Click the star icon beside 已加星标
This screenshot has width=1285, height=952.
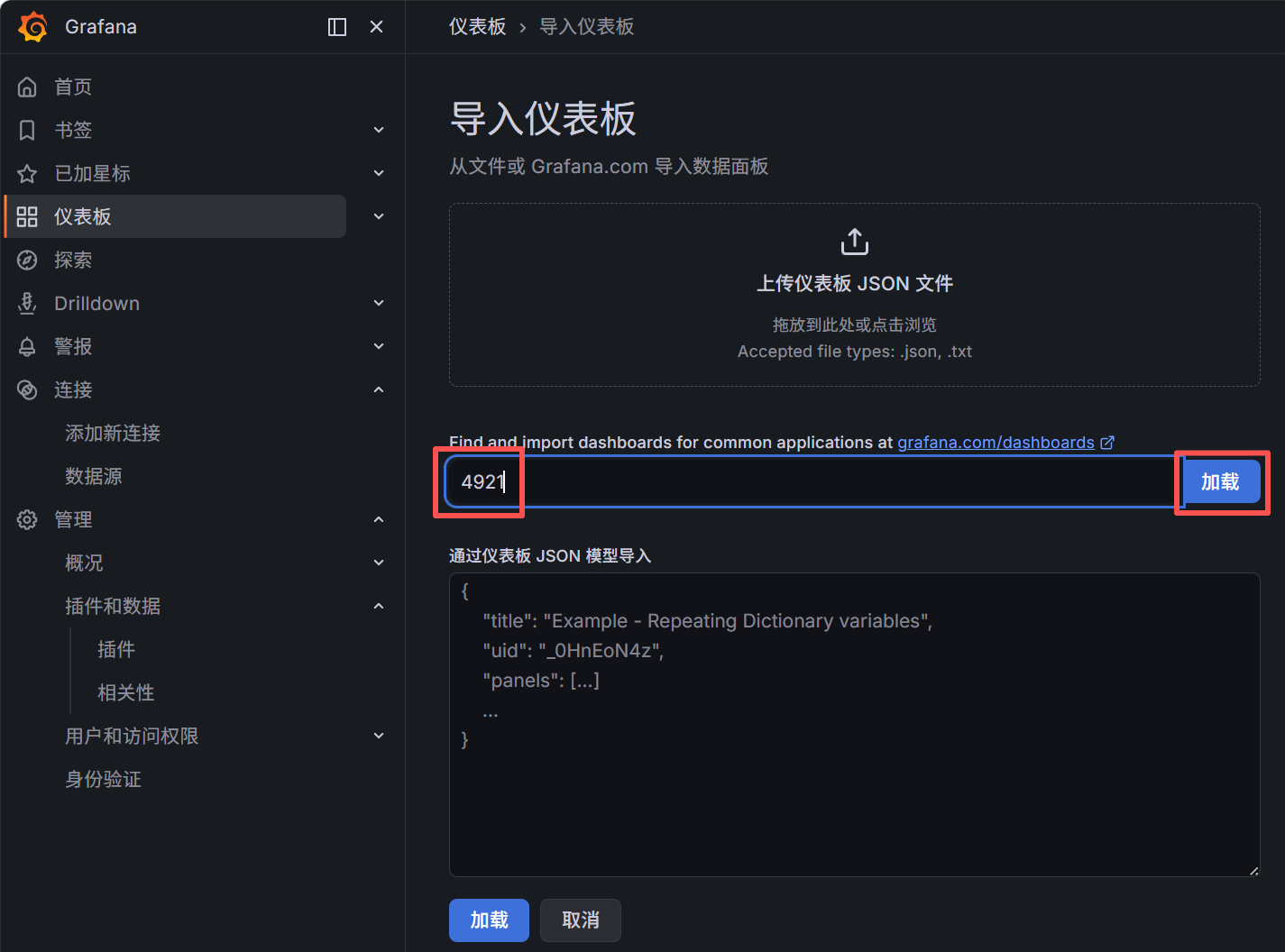point(27,173)
